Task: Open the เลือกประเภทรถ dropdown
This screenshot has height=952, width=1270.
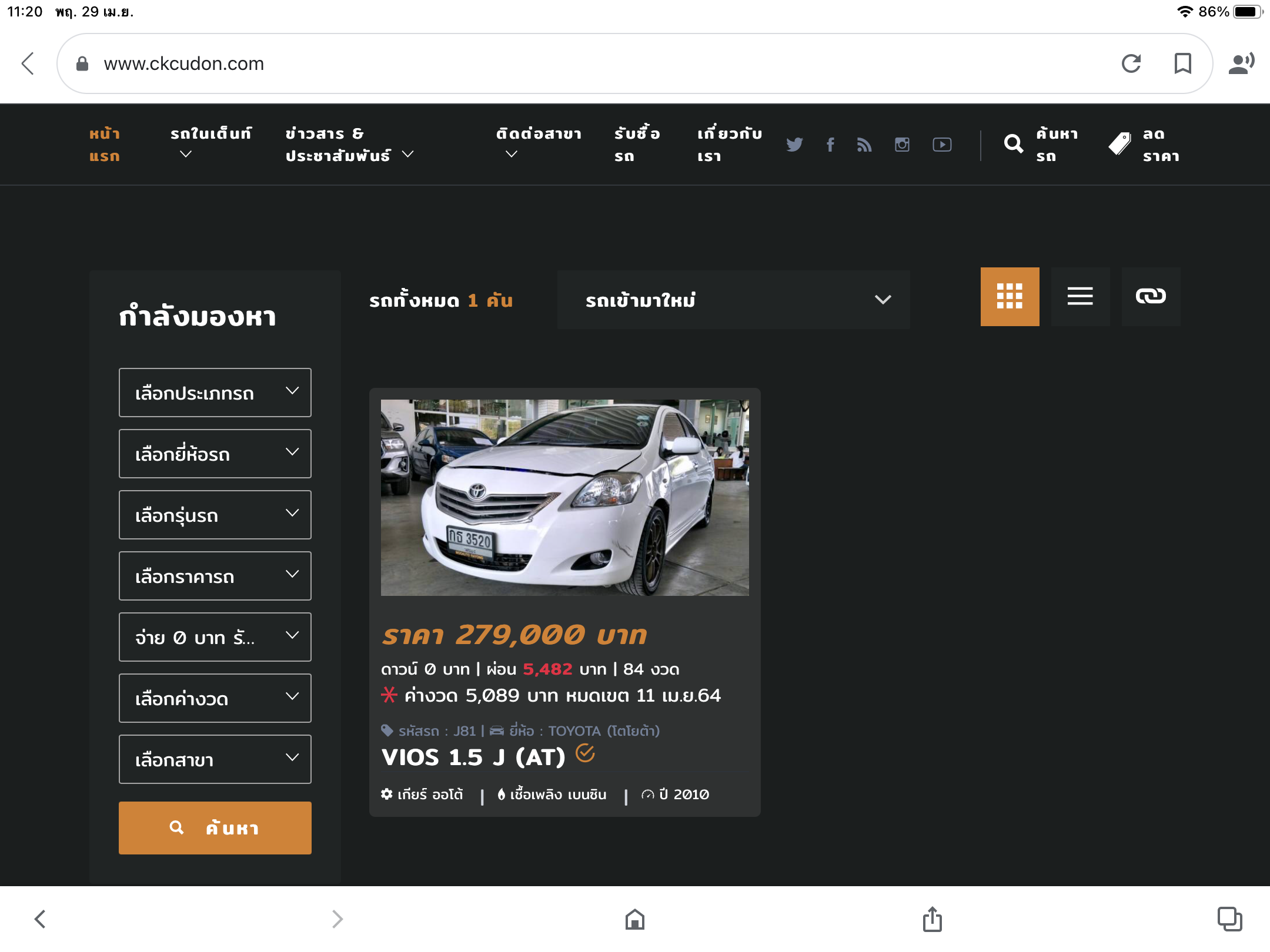Action: 215,393
